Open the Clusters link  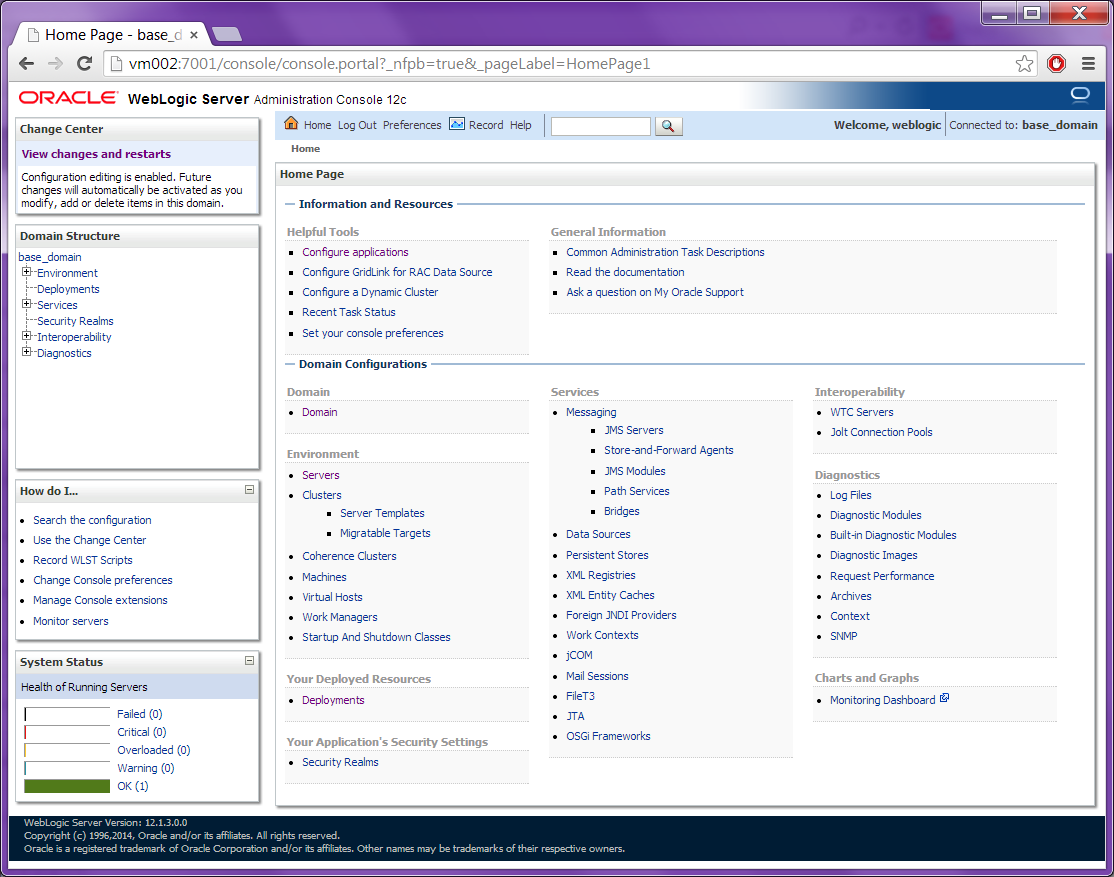pyautogui.click(x=322, y=495)
